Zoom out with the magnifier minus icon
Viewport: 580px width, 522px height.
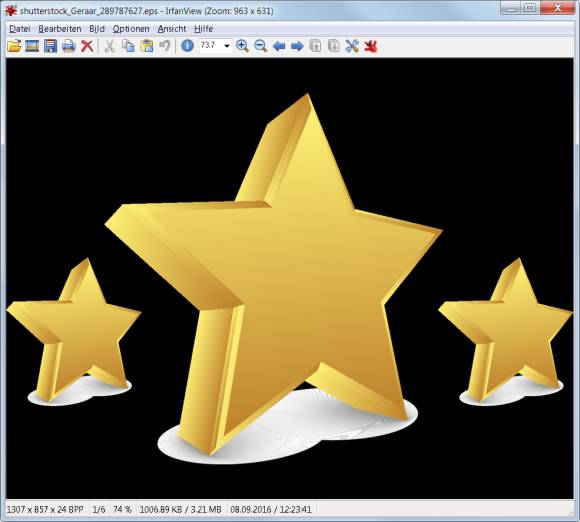[x=261, y=46]
